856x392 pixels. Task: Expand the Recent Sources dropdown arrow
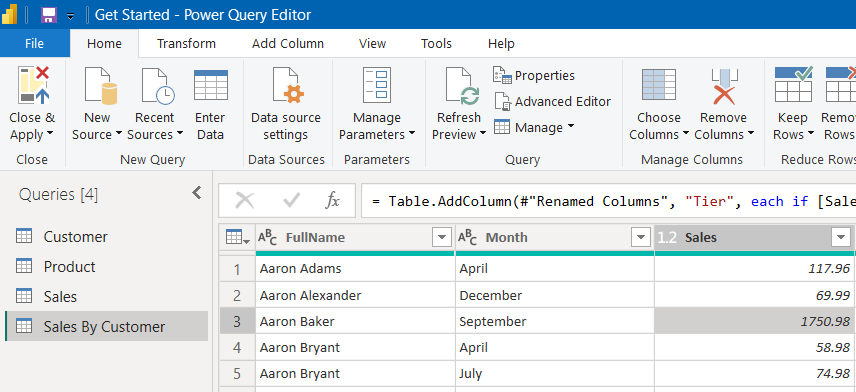point(180,134)
